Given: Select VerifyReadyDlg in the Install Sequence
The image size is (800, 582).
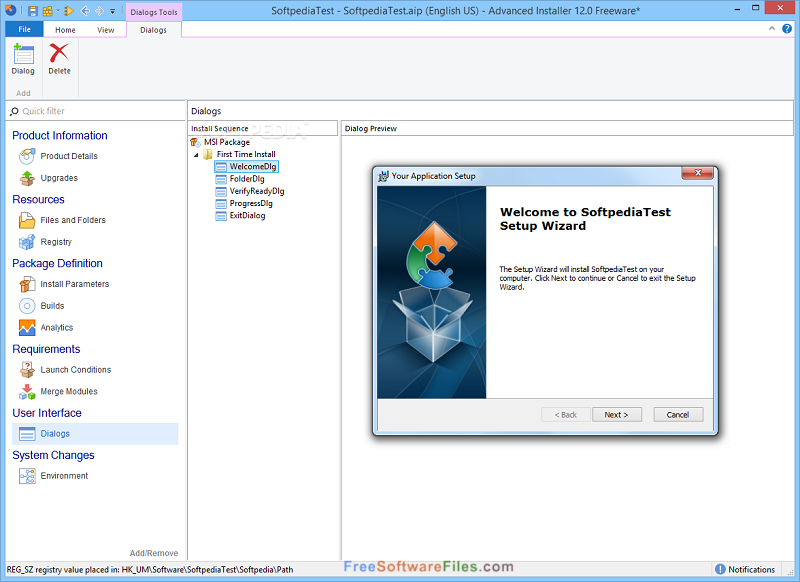Looking at the screenshot, I should coord(257,191).
